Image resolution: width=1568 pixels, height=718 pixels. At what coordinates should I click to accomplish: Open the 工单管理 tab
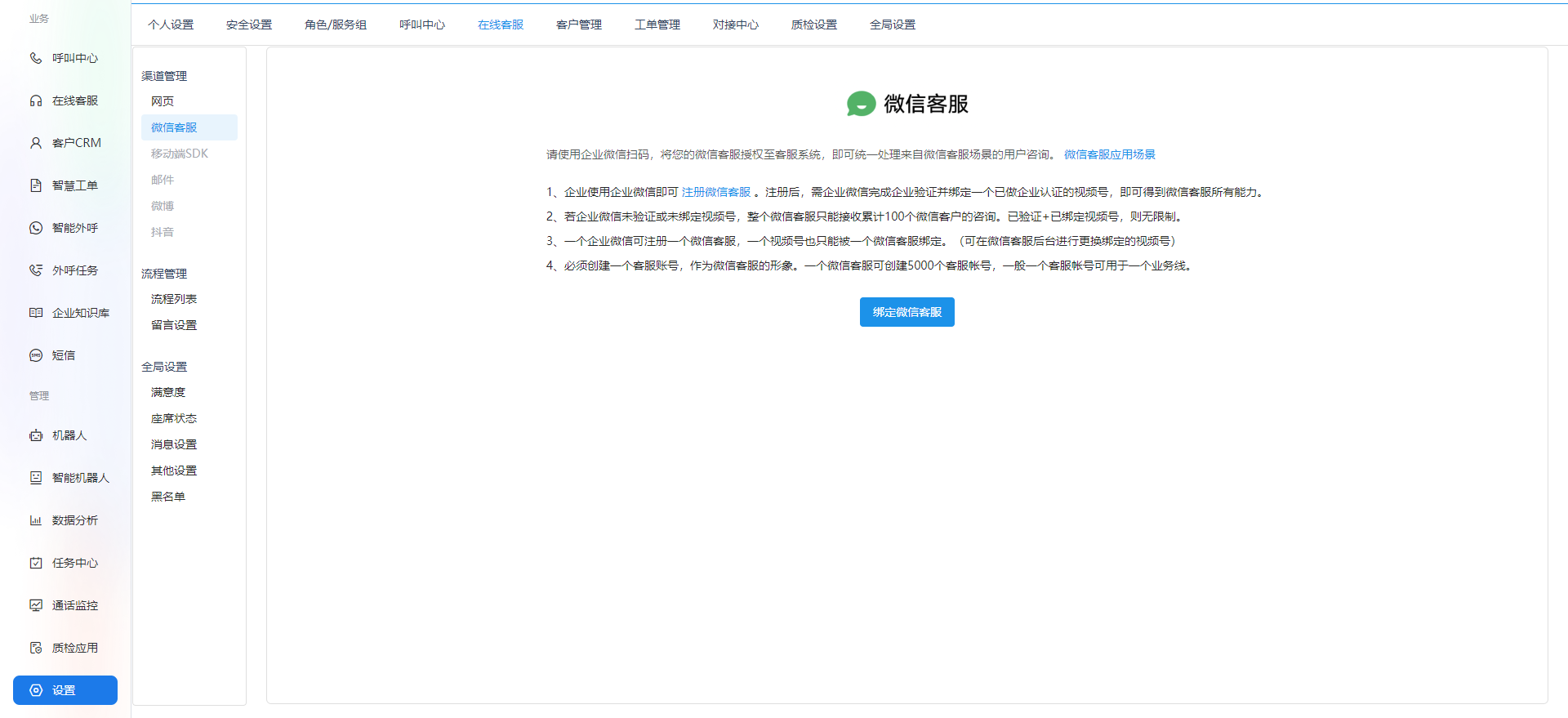click(x=657, y=25)
